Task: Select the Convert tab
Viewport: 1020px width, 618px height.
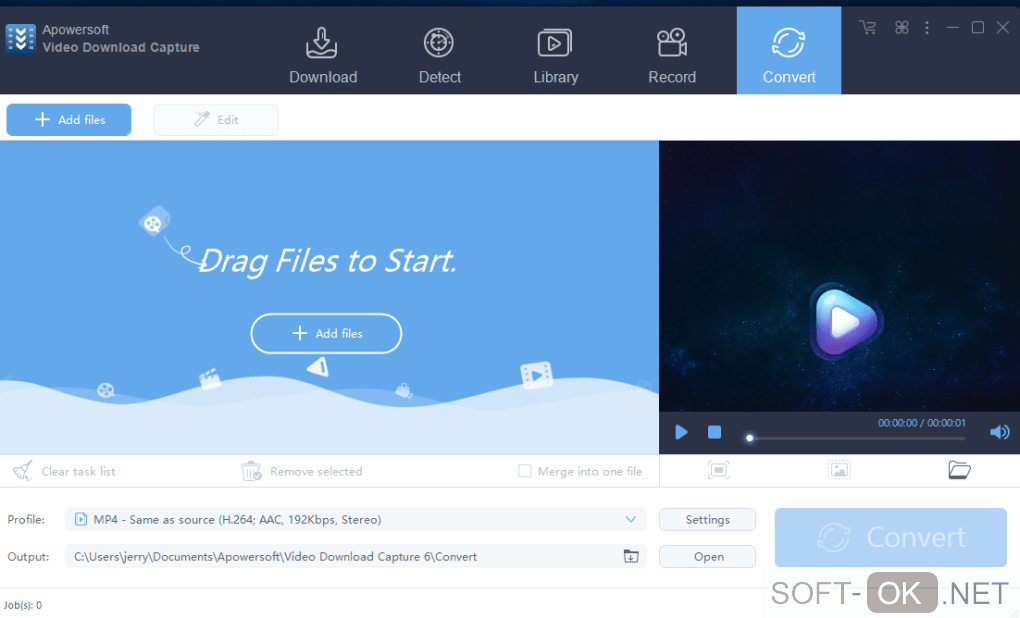Action: point(788,51)
